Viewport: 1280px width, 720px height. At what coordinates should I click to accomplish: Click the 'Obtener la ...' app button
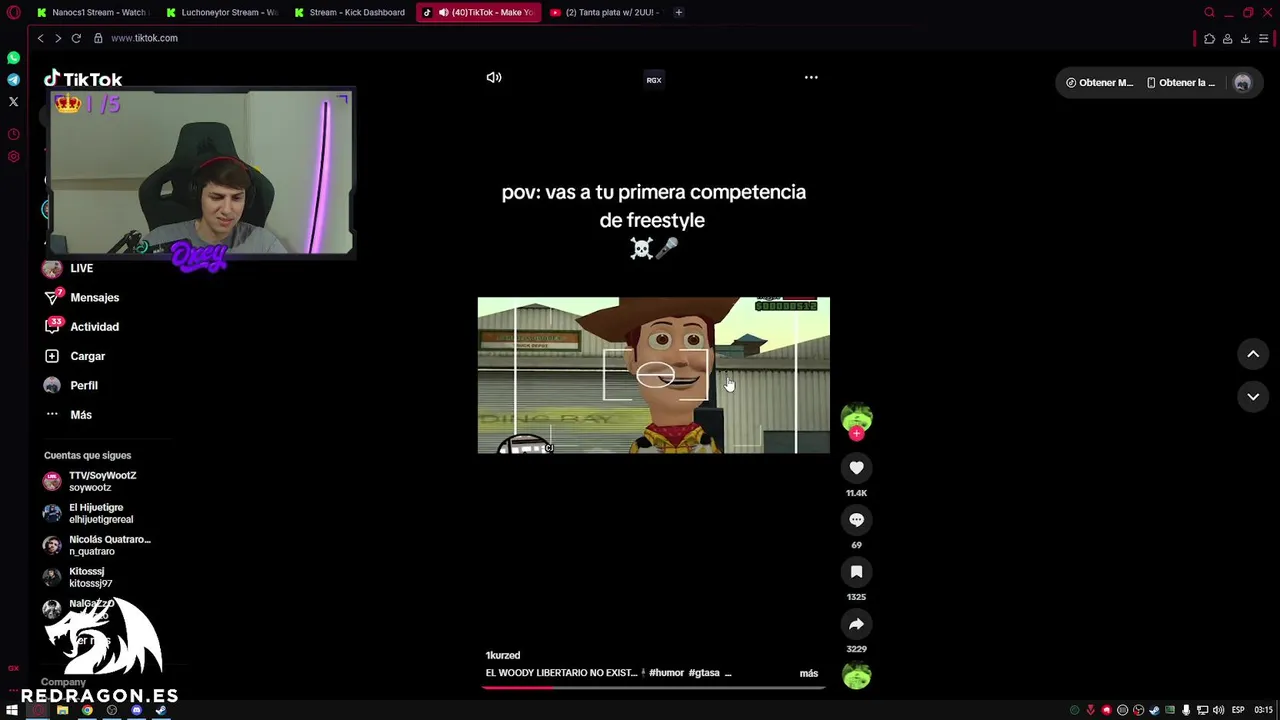[1181, 83]
